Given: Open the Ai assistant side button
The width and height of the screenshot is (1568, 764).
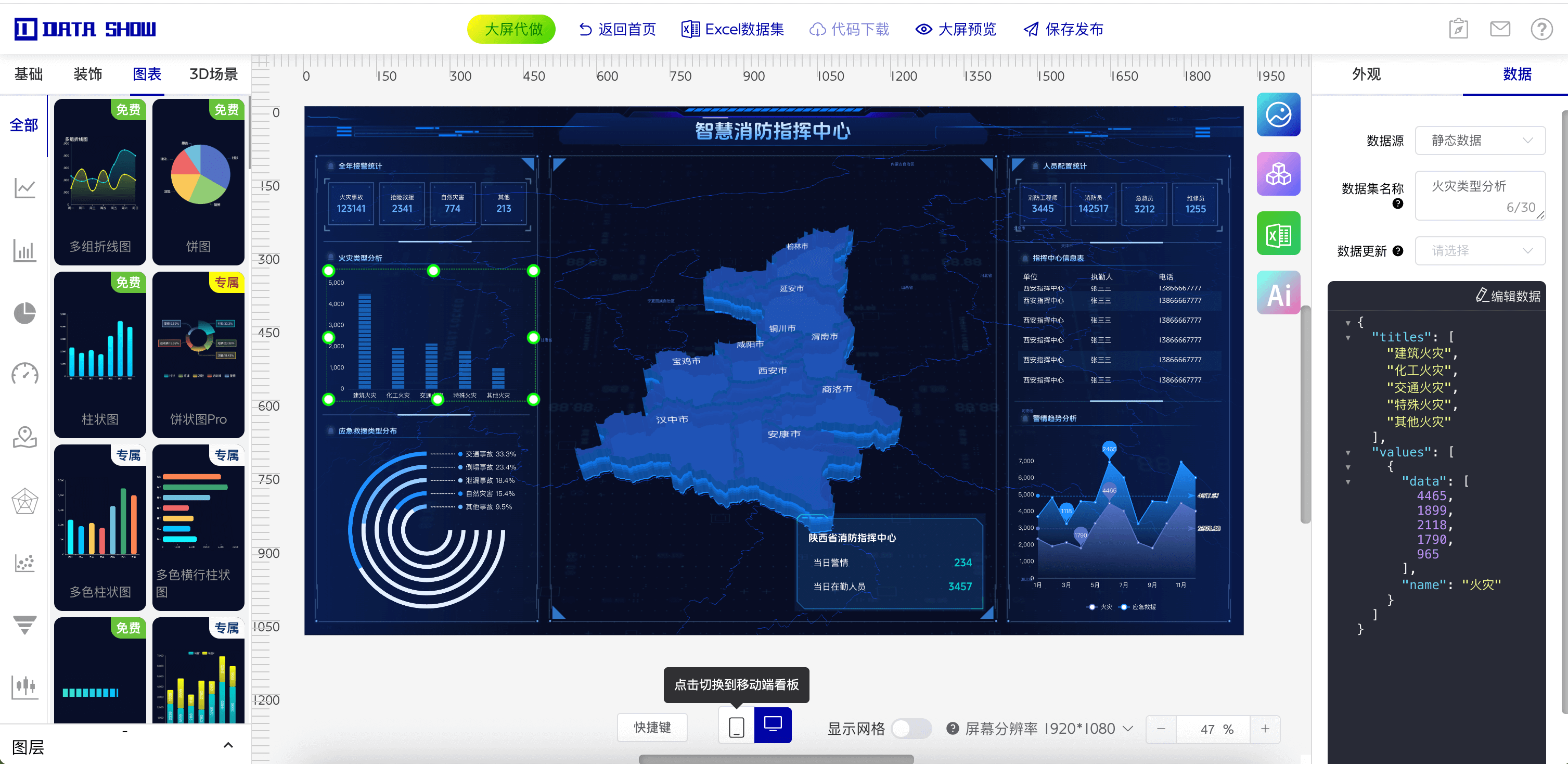Looking at the screenshot, I should tap(1278, 293).
